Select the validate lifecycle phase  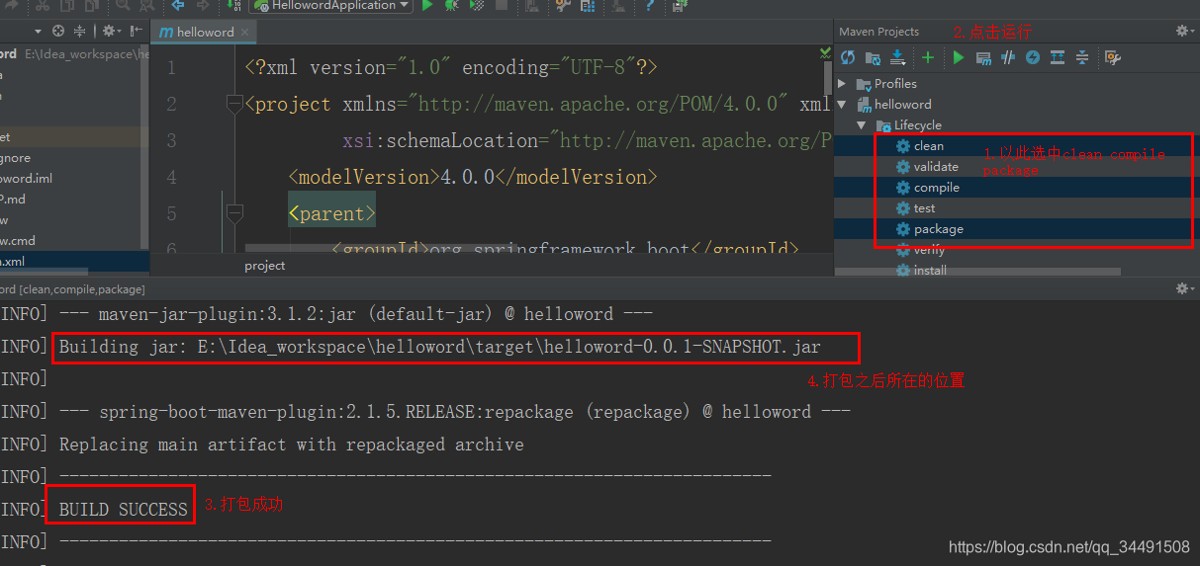pyautogui.click(x=936, y=167)
